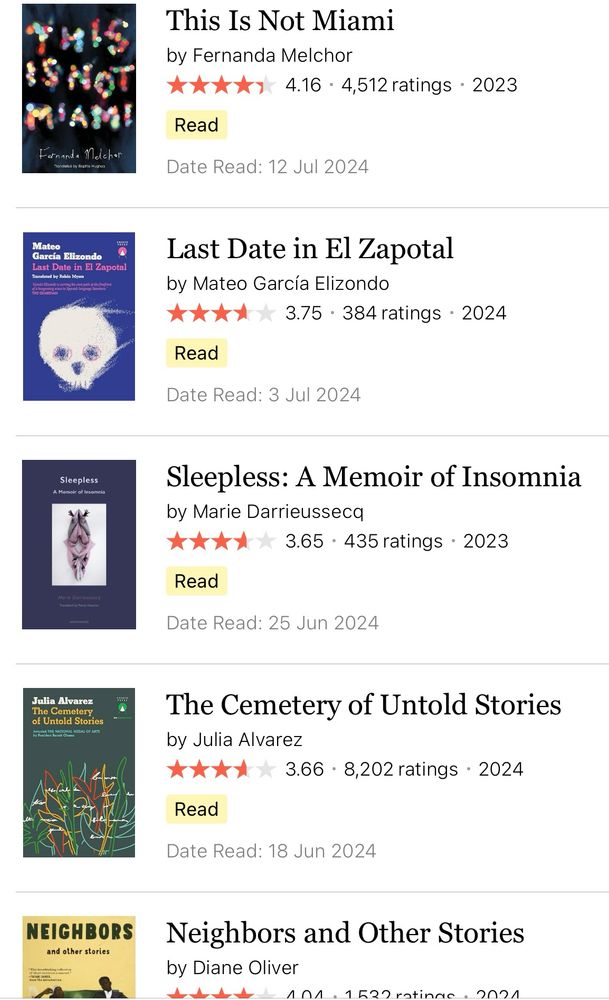Open The Cemetery of Untold Stories title
Viewport: 609px width, 1000px height.
click(x=363, y=704)
